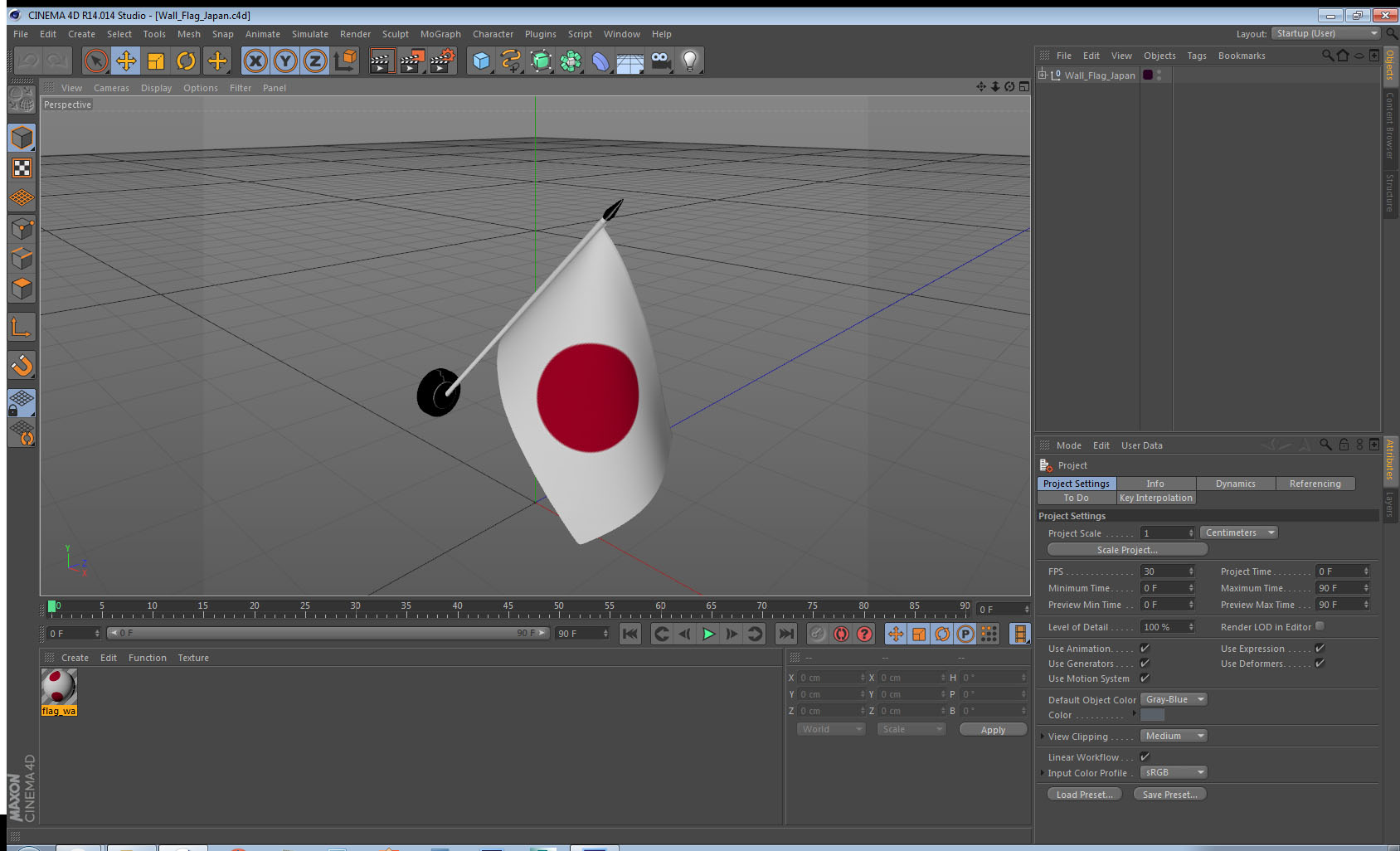Toggle Linear Workflow checkbox
Viewport: 1400px width, 851px height.
[x=1145, y=756]
